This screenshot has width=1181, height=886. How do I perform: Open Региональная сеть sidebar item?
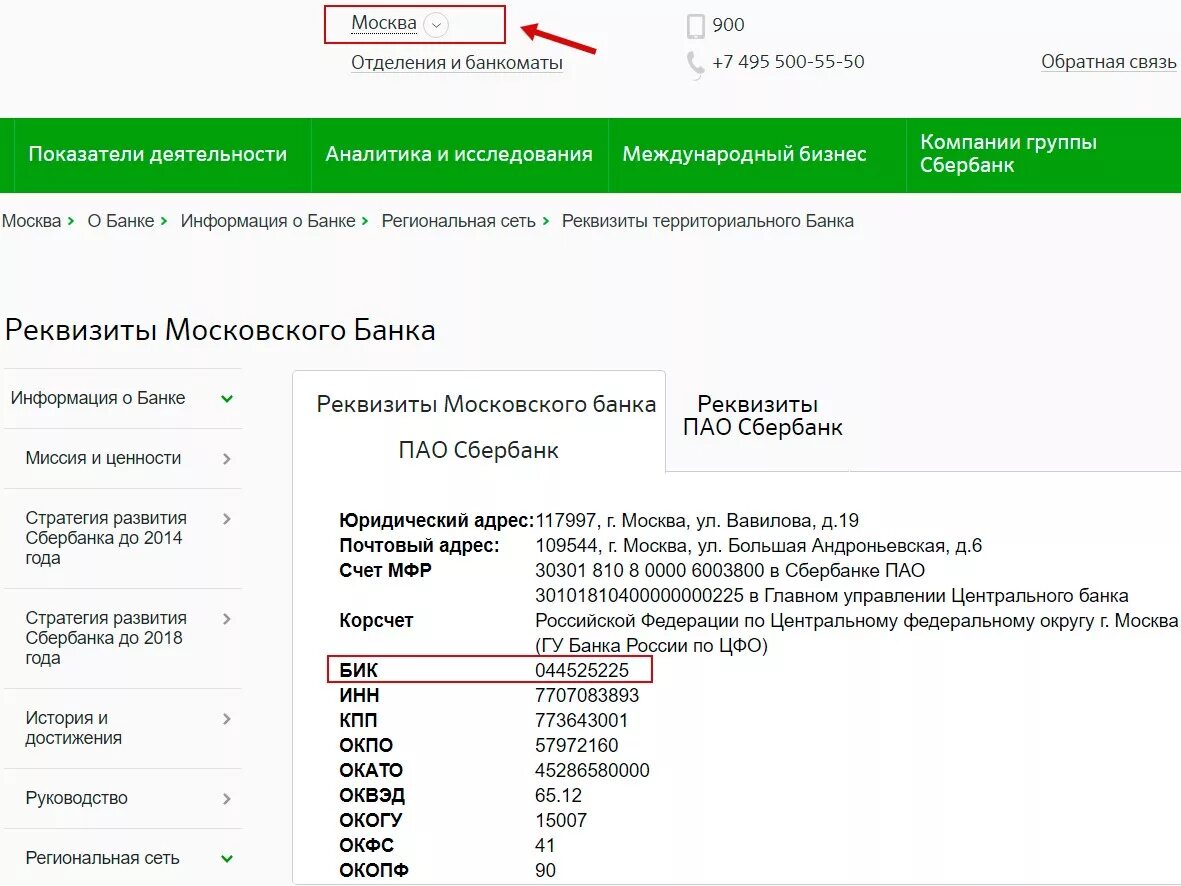(102, 858)
